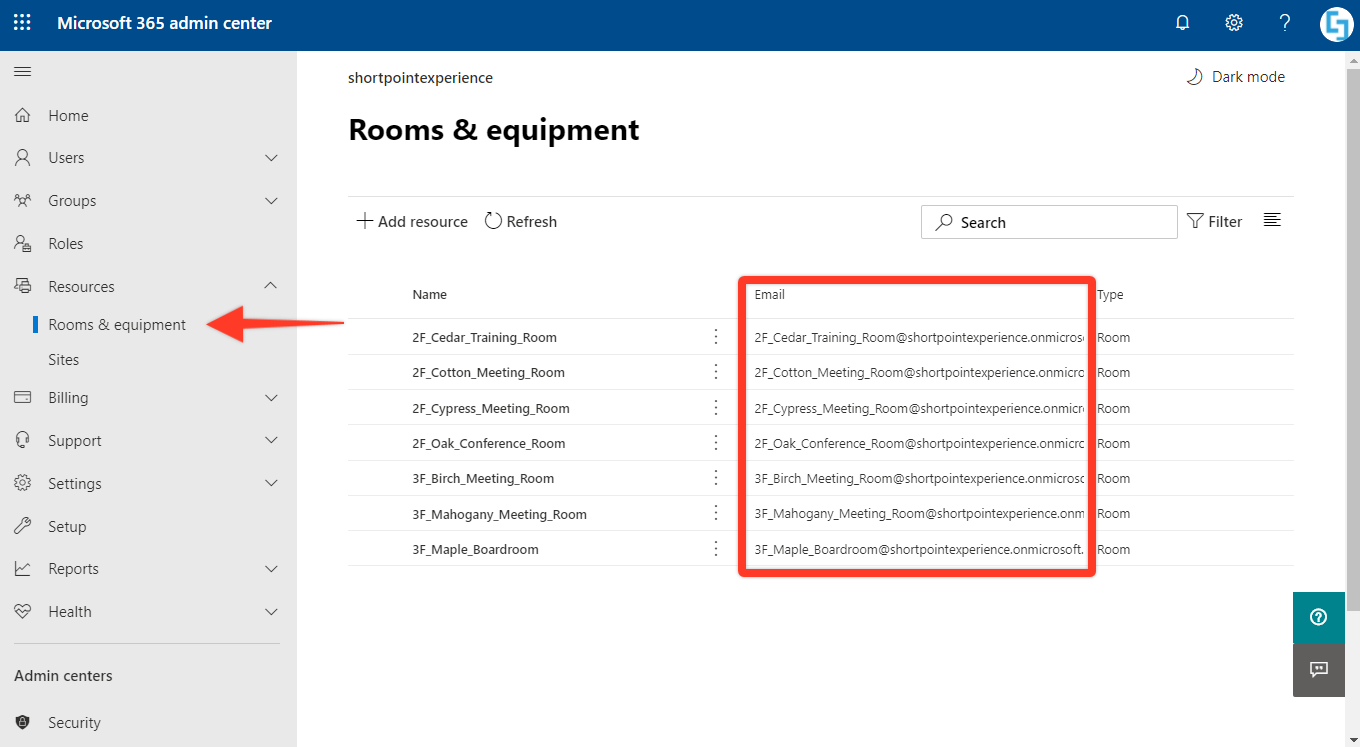
Task: Open more actions for 3F_Maple_Boardroom
Action: (716, 548)
